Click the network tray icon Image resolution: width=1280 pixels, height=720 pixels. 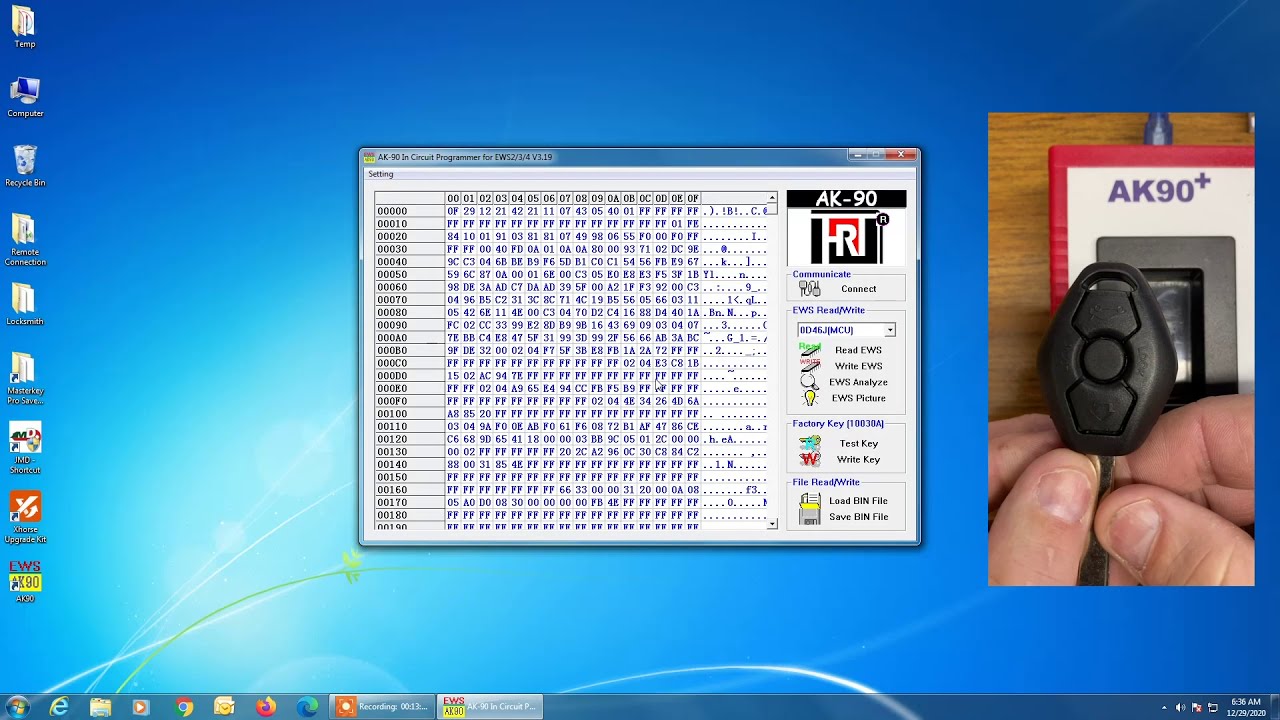coord(1213,708)
